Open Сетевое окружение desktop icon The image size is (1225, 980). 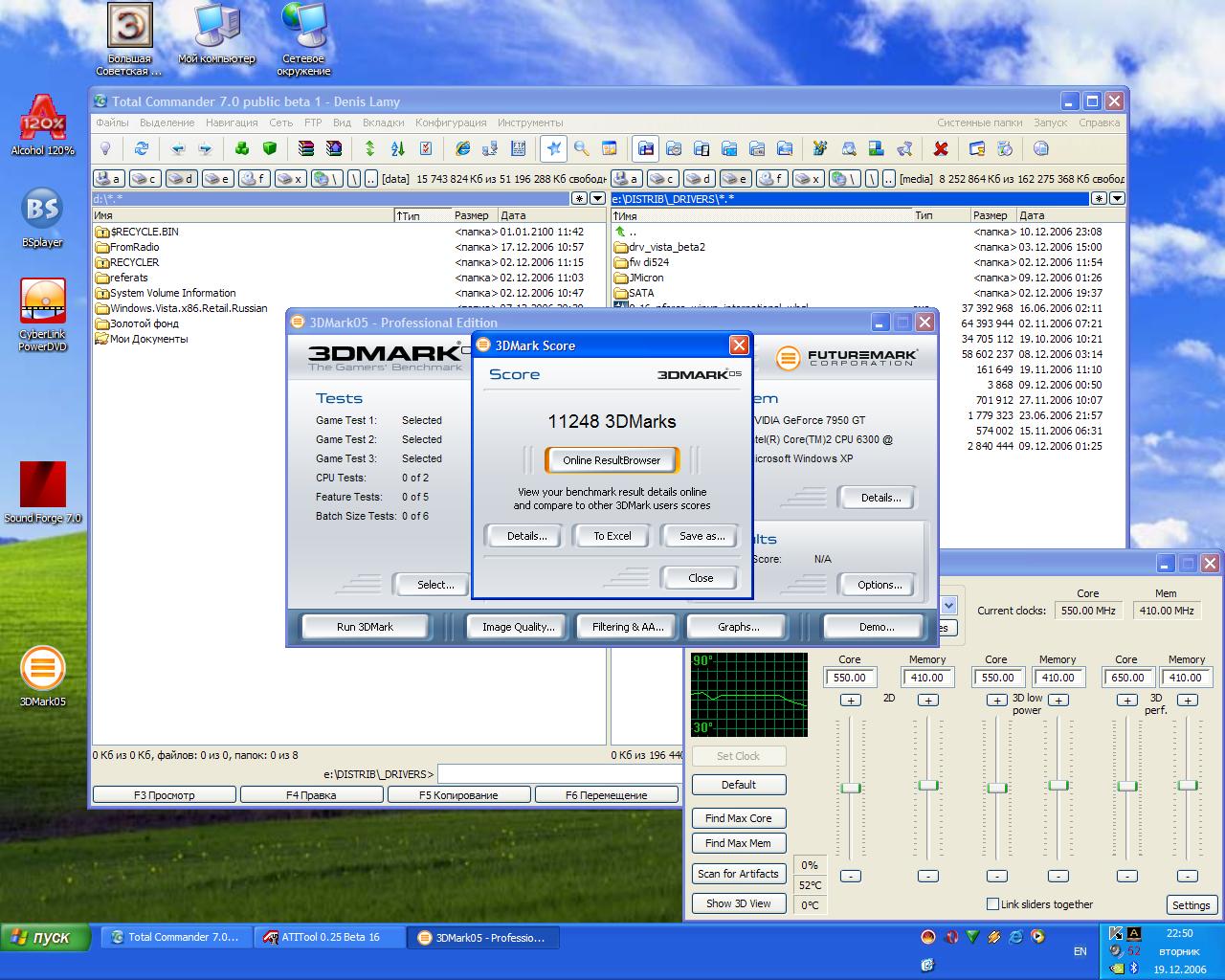303,39
